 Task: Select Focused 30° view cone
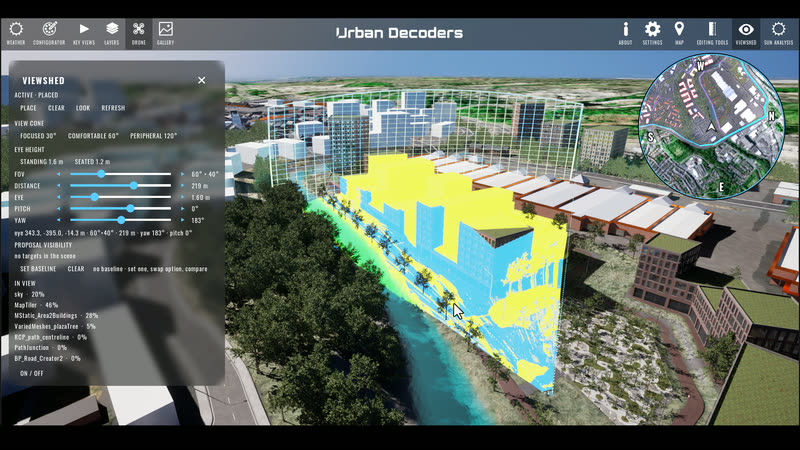[38, 136]
